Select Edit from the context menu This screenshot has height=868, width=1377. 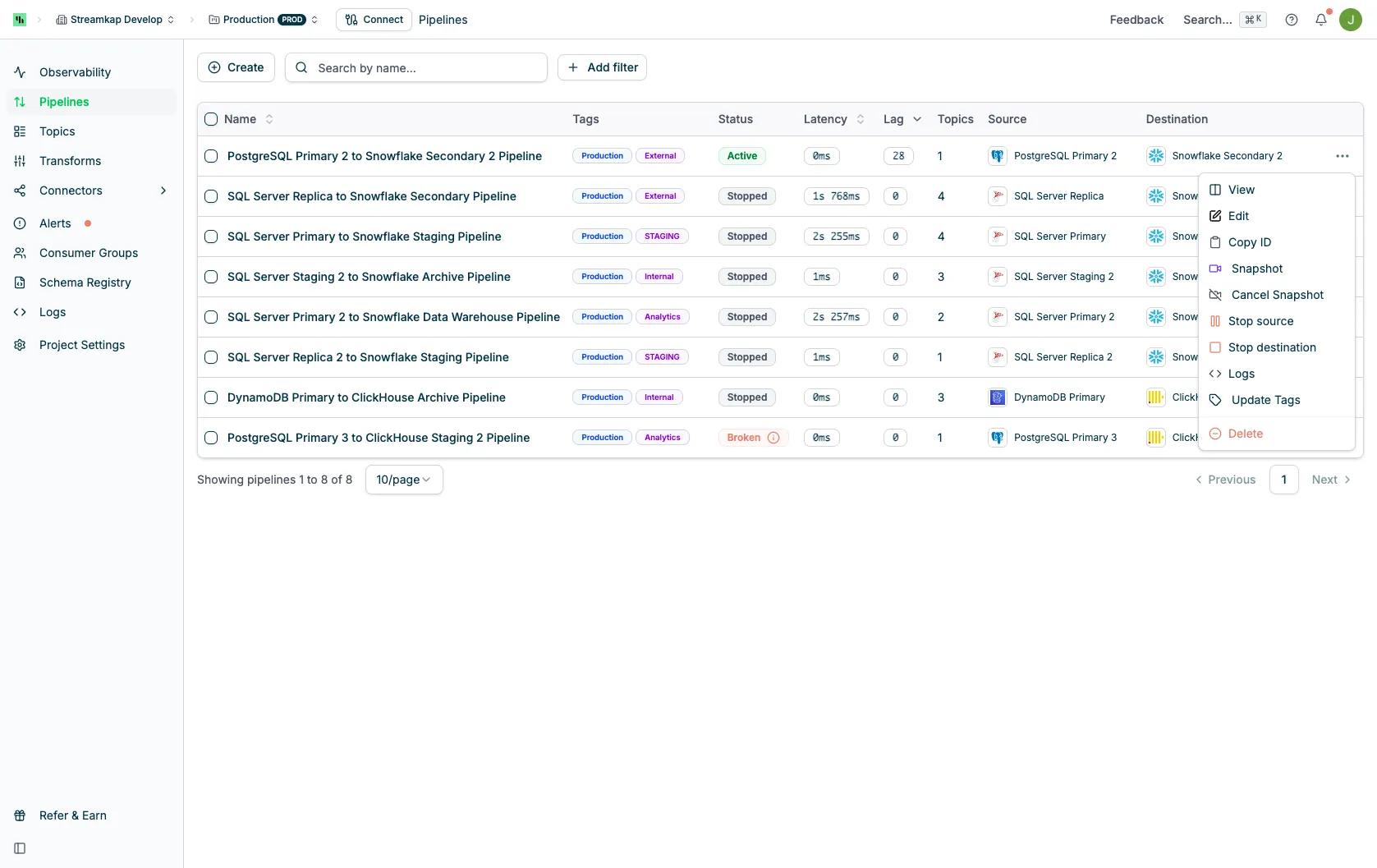point(1276,216)
